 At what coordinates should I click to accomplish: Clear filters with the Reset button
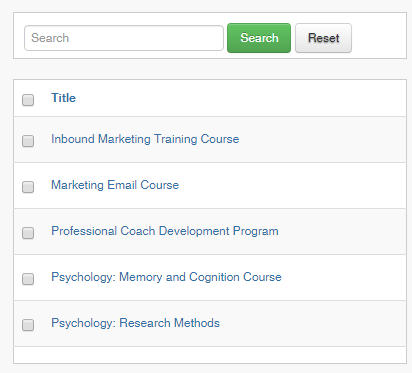[x=323, y=38]
